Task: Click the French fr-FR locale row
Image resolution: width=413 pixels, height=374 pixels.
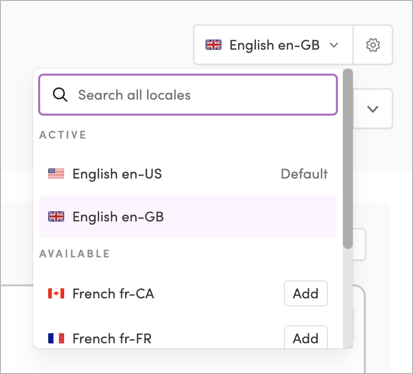Action: pos(188,337)
